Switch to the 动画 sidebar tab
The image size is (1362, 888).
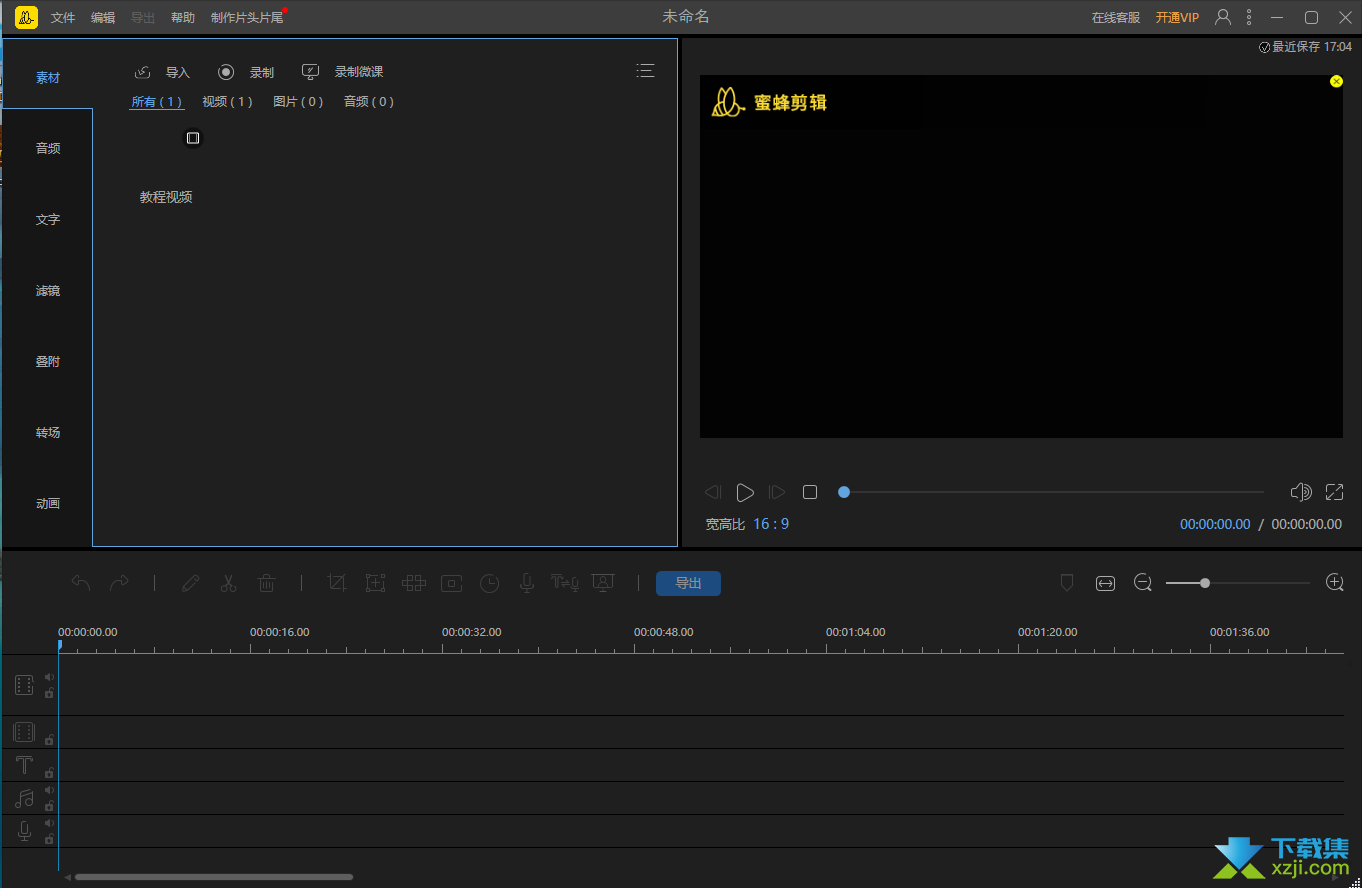(48, 503)
